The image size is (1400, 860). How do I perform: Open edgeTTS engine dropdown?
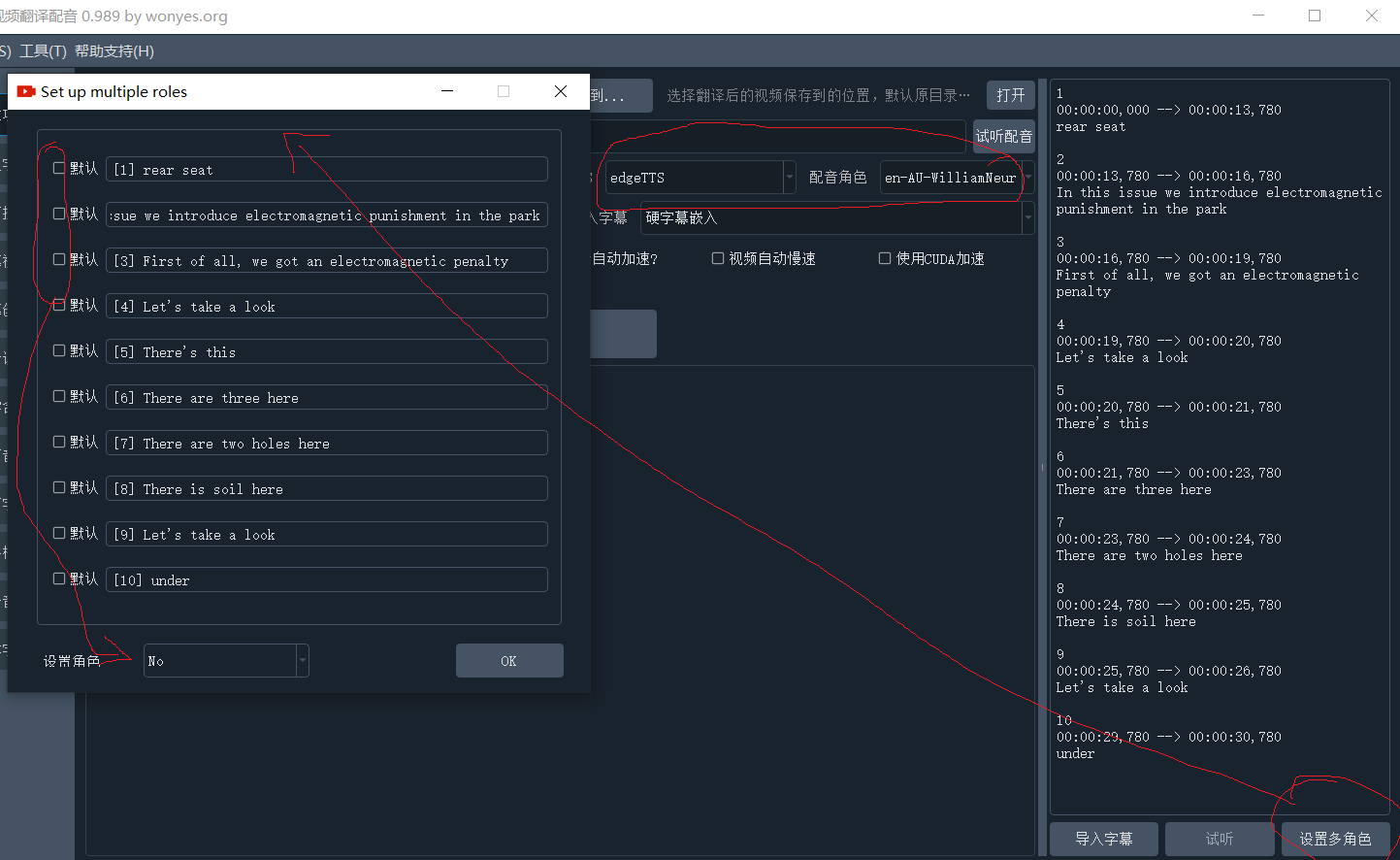(700, 178)
